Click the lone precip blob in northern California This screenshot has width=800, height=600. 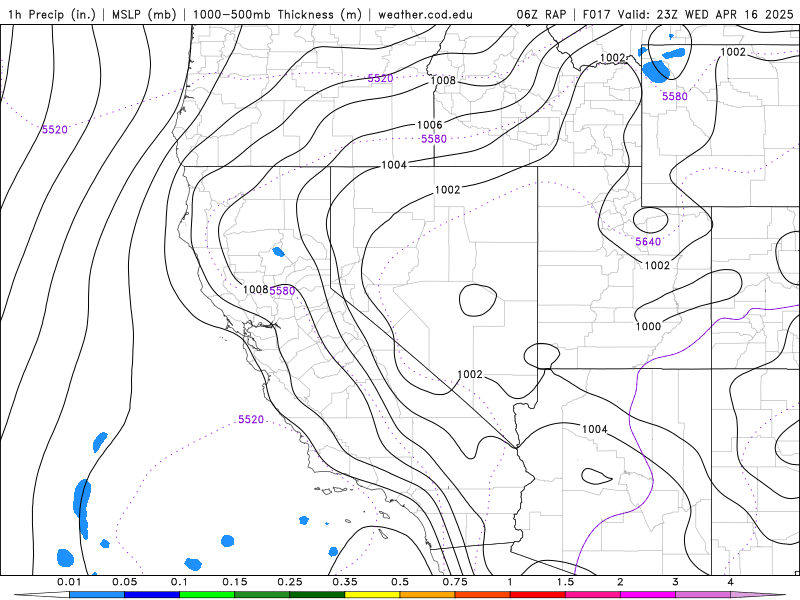click(278, 252)
